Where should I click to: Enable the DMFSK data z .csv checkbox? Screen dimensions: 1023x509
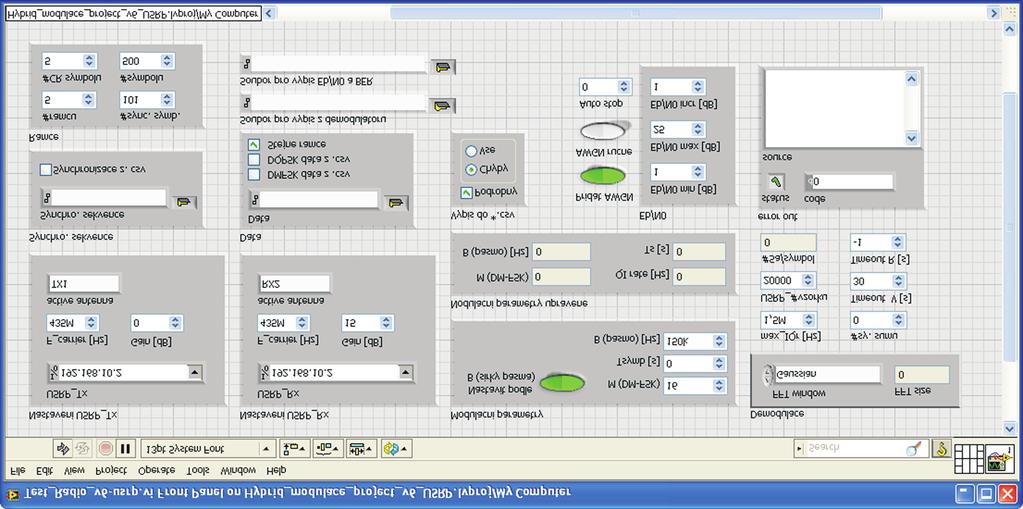pos(254,175)
